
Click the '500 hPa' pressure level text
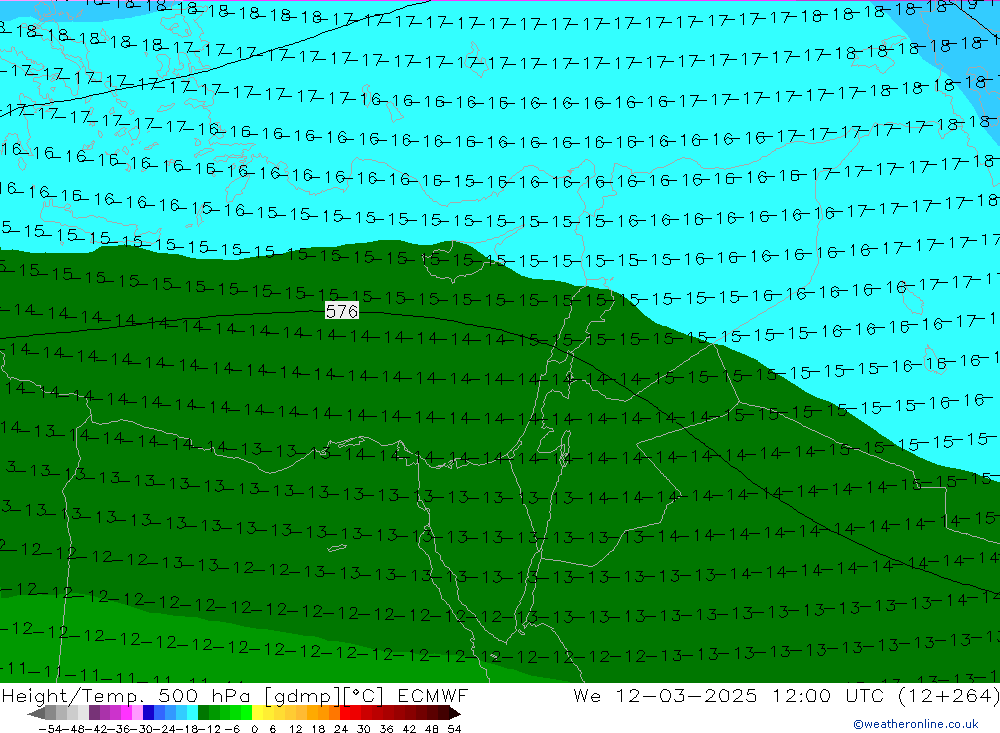pyautogui.click(x=206, y=695)
